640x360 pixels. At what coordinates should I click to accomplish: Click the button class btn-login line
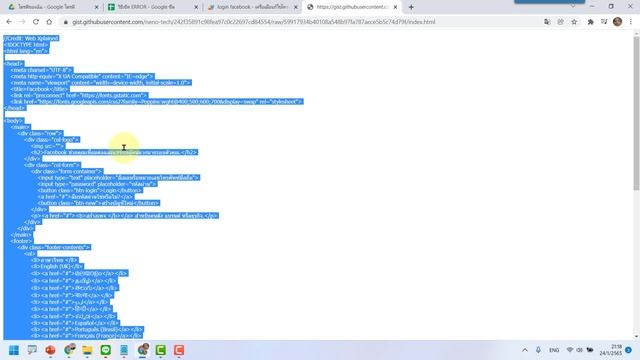(x=90, y=190)
